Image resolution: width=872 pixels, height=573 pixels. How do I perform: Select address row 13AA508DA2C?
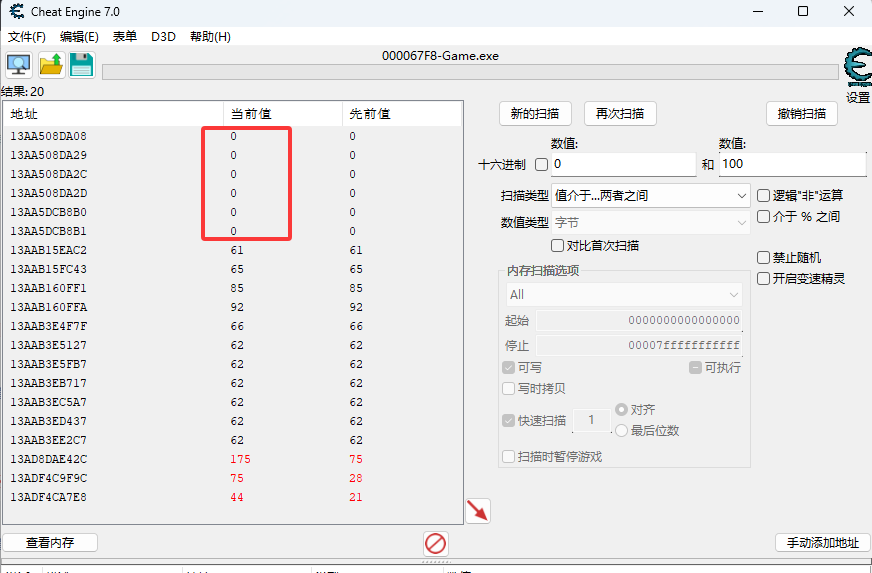tap(233, 174)
